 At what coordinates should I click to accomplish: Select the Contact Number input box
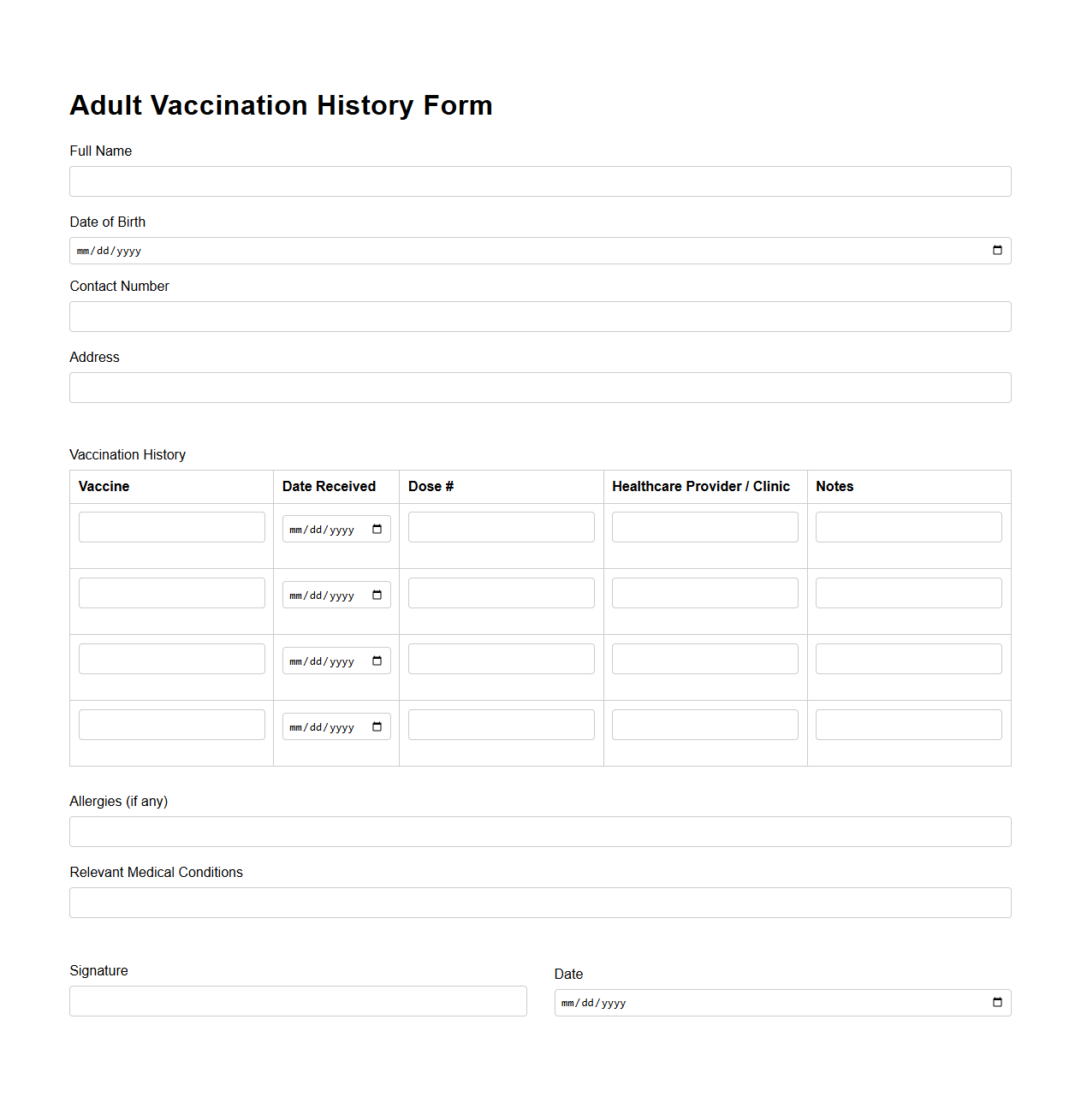click(x=539, y=316)
